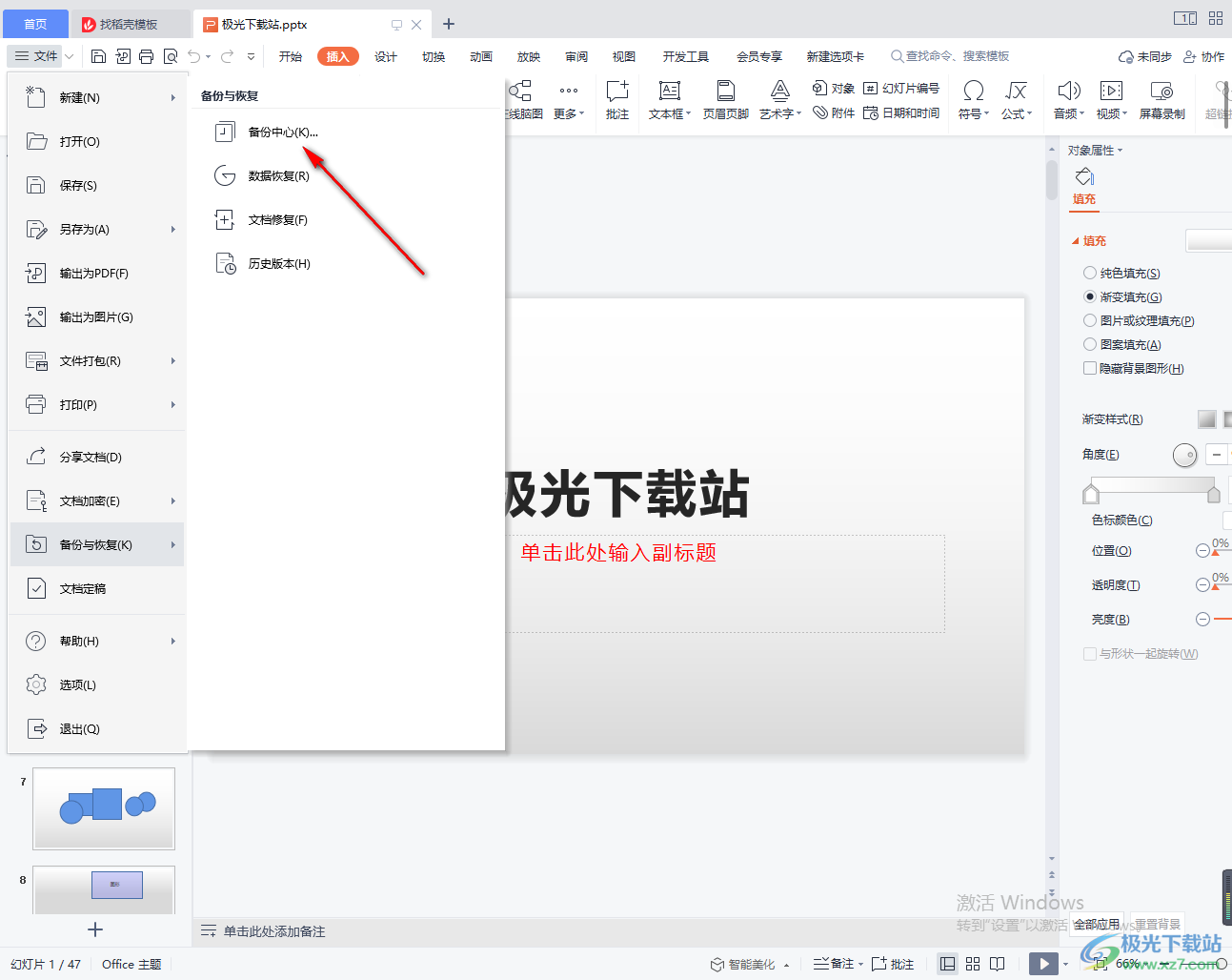Click 协作 collaborate button
1232x980 pixels.
pos(1203,56)
